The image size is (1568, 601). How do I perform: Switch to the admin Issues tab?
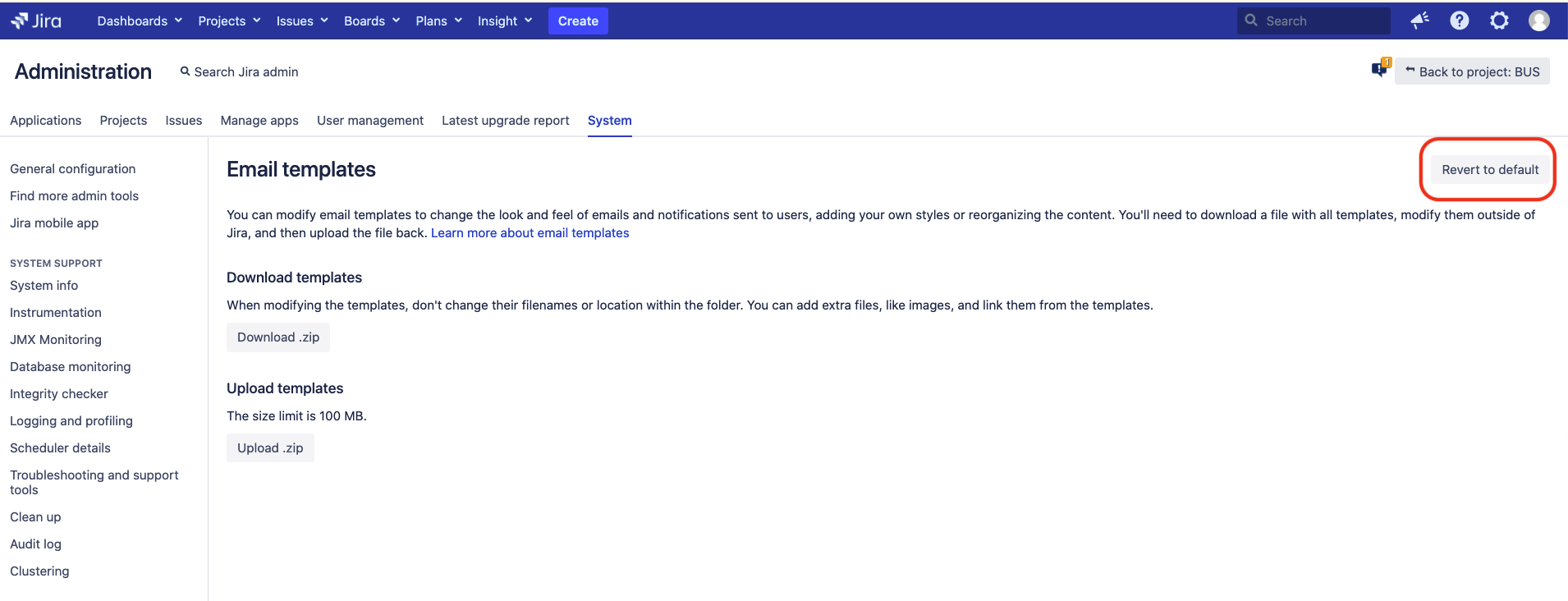pos(184,120)
